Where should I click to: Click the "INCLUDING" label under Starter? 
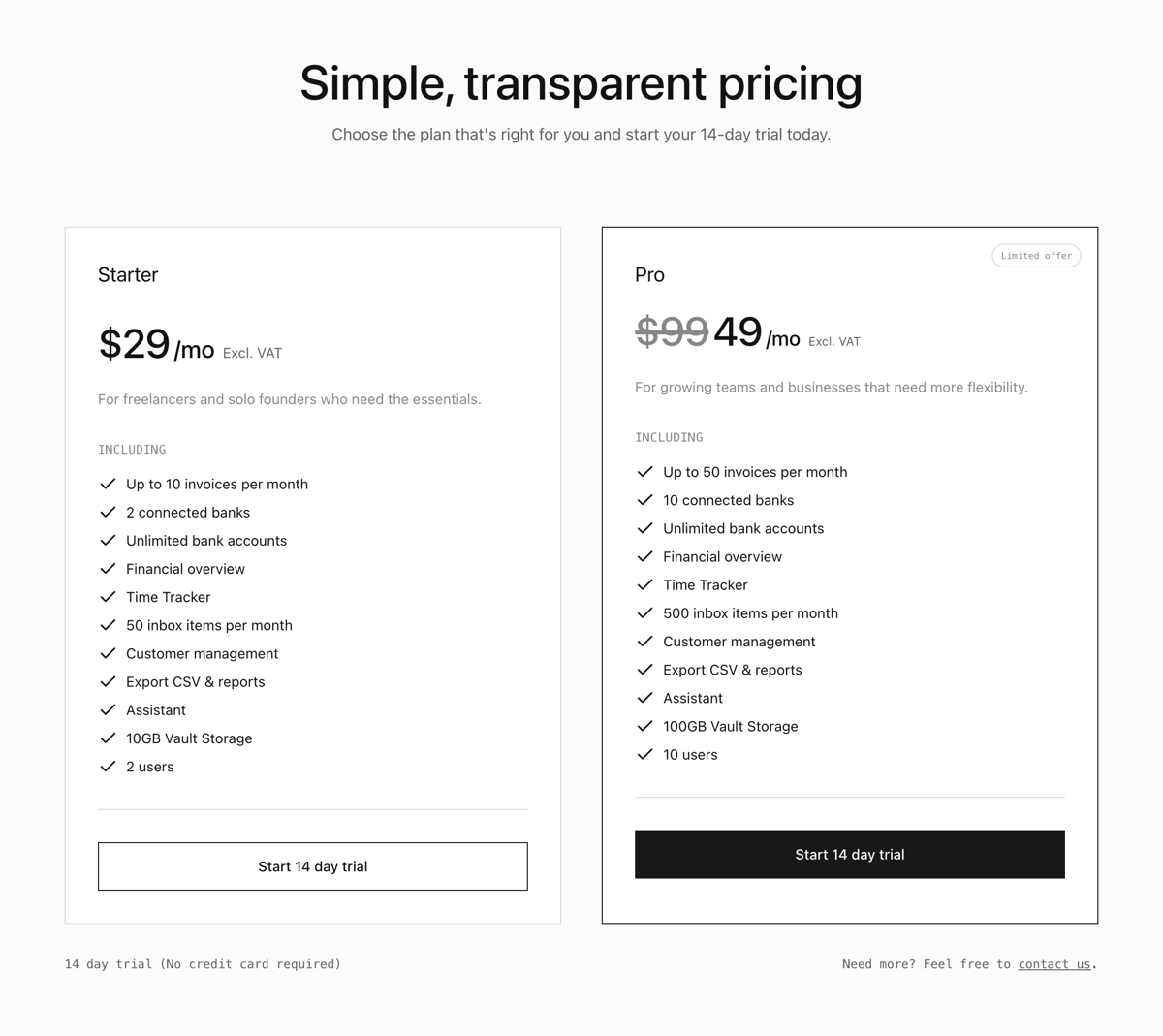point(132,449)
